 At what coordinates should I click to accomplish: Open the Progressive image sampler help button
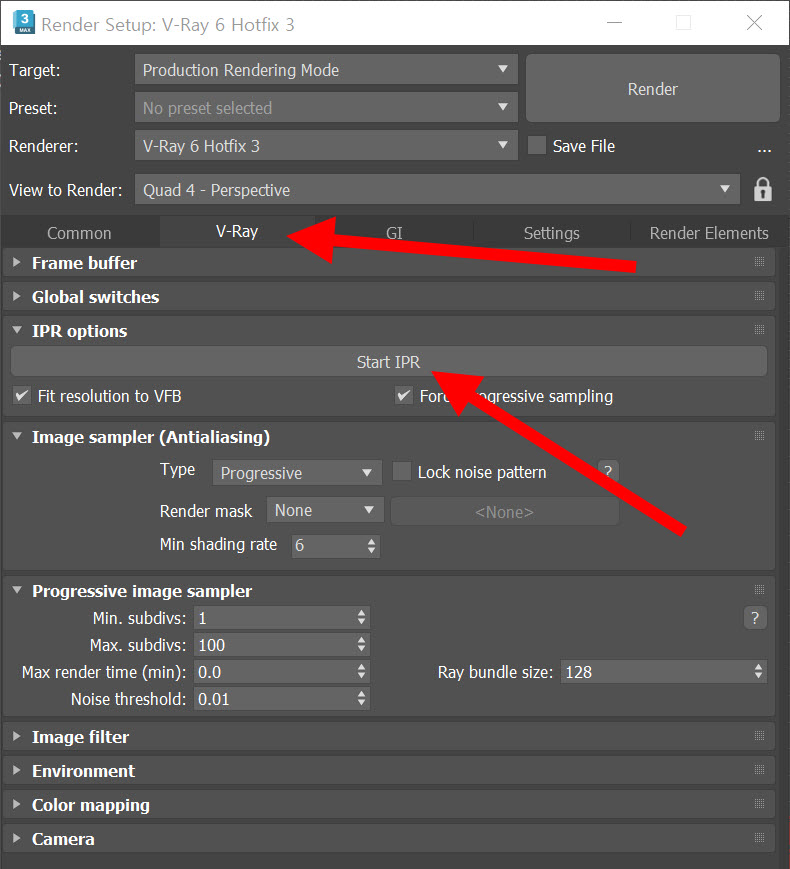(755, 617)
